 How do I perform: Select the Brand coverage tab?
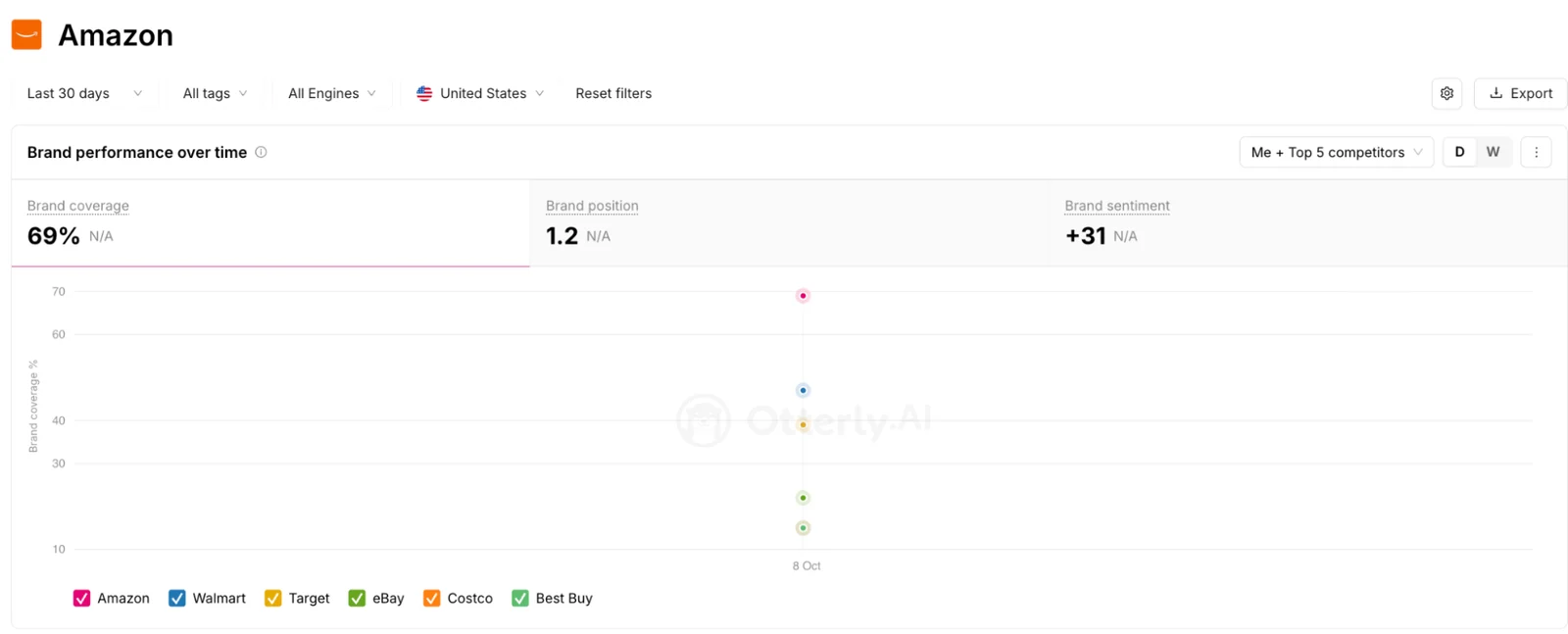270,222
